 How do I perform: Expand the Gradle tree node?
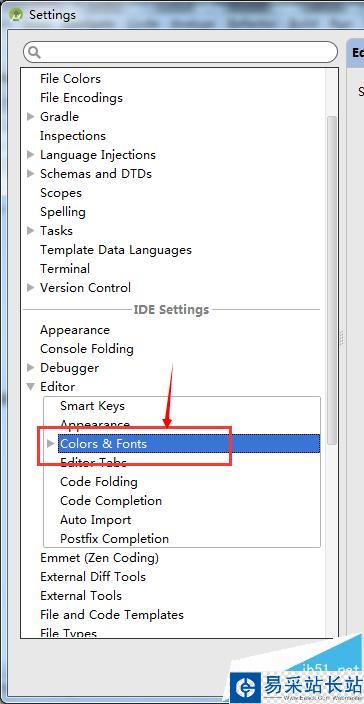(31, 117)
